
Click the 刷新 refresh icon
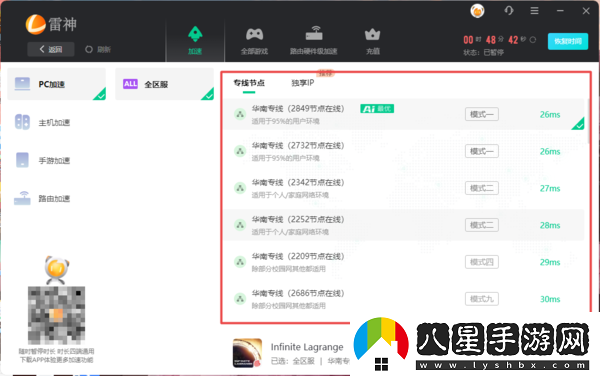pos(89,49)
